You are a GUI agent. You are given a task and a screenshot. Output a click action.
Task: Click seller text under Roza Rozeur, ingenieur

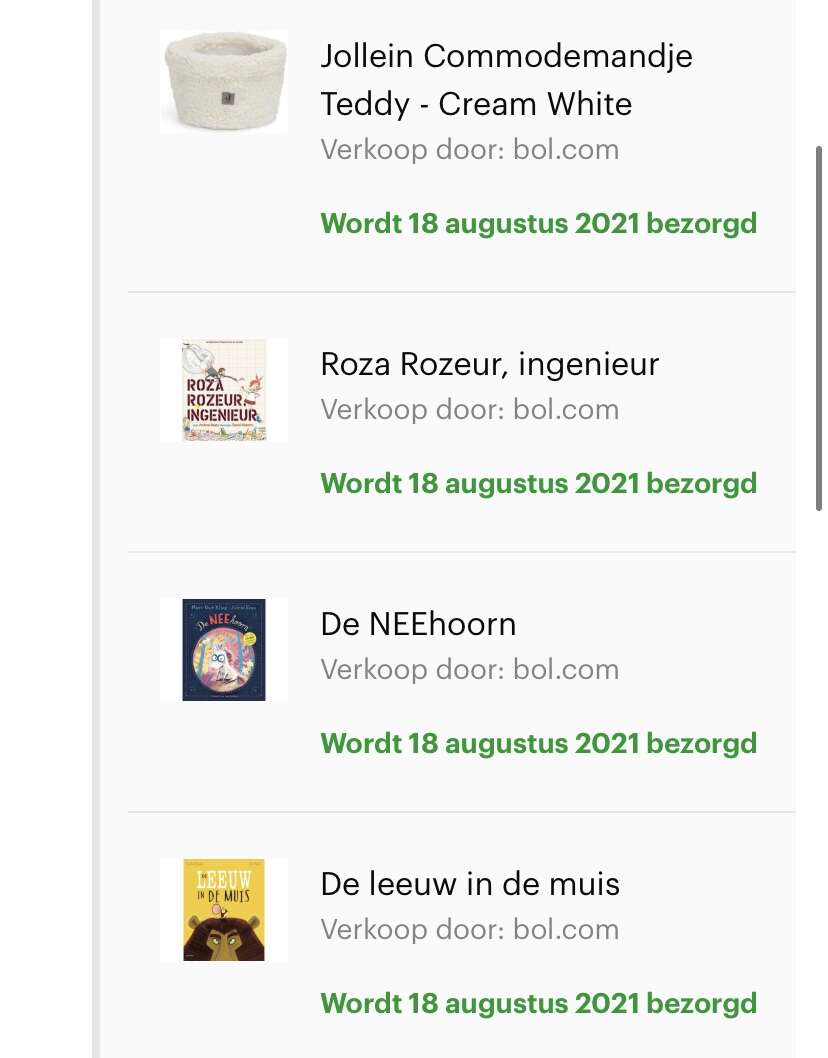(470, 410)
